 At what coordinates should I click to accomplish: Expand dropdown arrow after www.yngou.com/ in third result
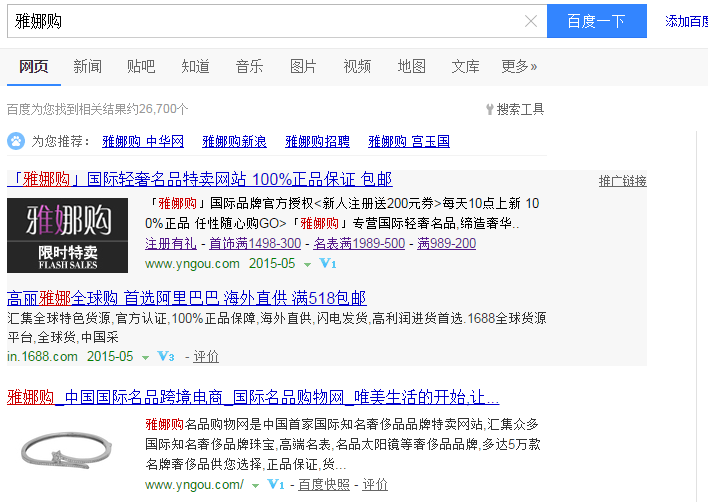pos(256,485)
